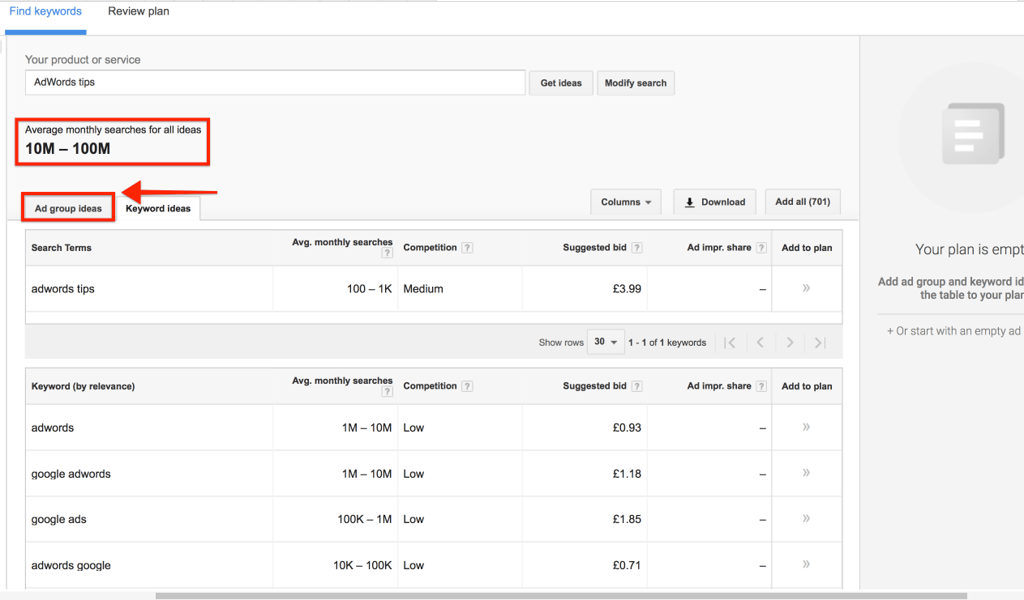Image resolution: width=1024 pixels, height=600 pixels.
Task: Go to first page of keywords
Action: click(x=729, y=343)
